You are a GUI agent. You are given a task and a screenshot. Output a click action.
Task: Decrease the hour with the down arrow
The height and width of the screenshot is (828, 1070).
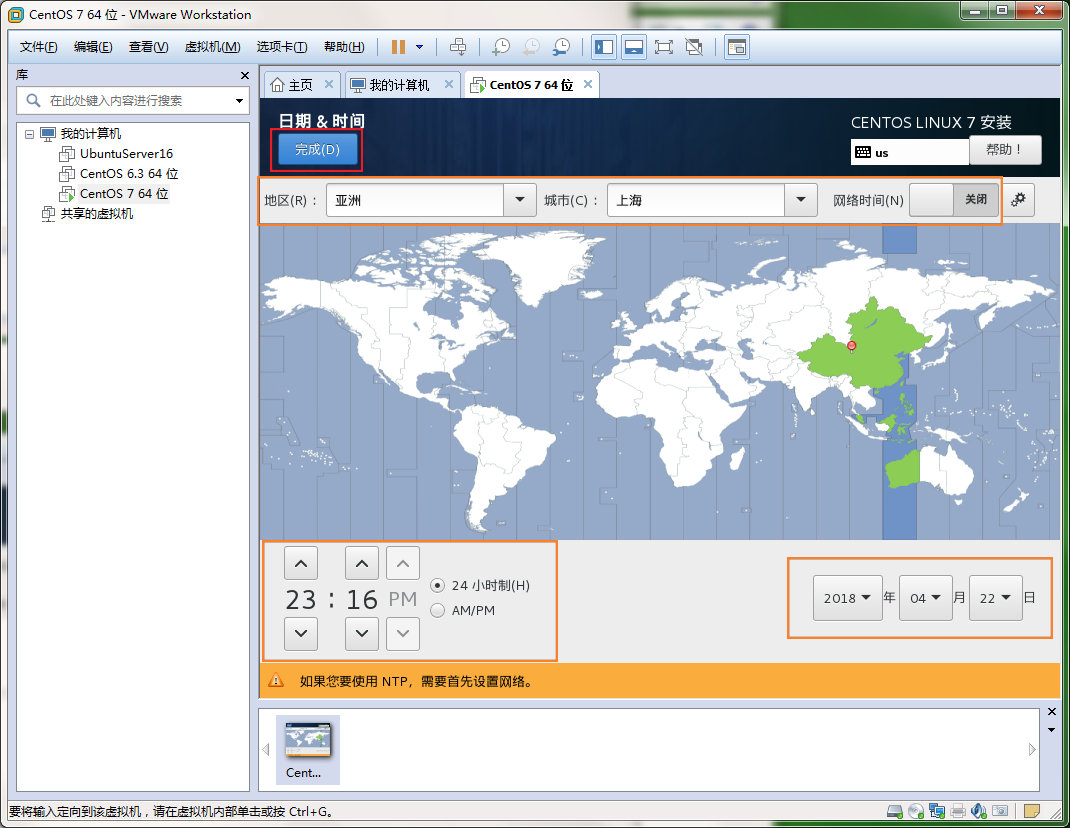click(301, 633)
